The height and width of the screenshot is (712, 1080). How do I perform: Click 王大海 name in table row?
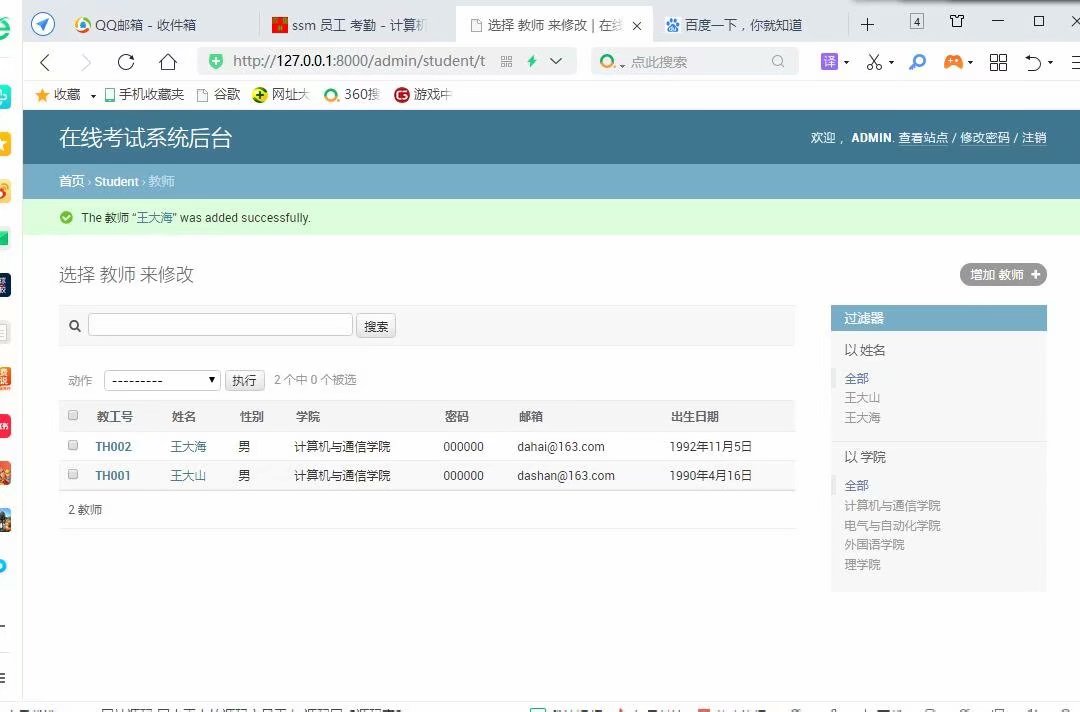189,447
